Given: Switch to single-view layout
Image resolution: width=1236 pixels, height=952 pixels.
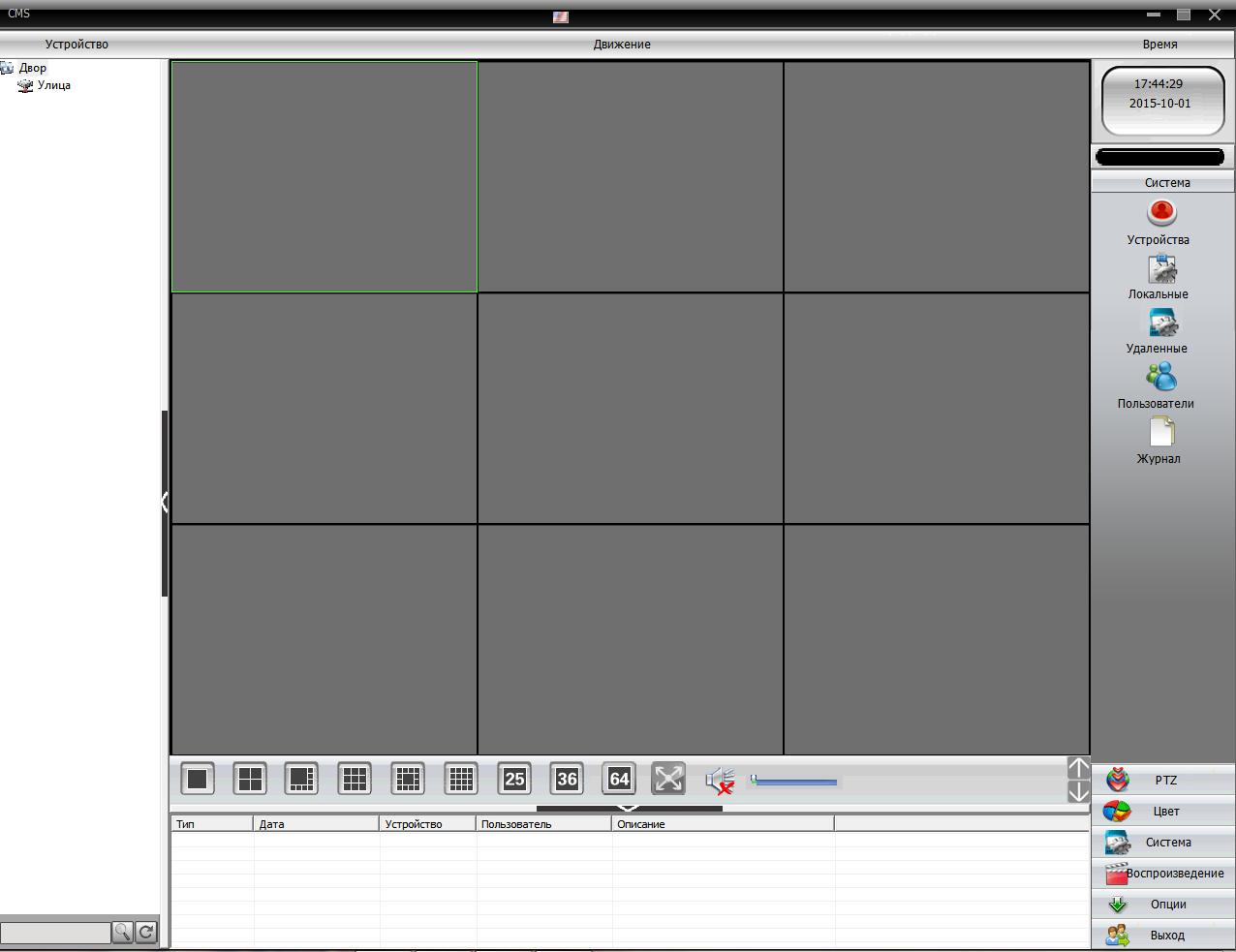Looking at the screenshot, I should pos(198,779).
